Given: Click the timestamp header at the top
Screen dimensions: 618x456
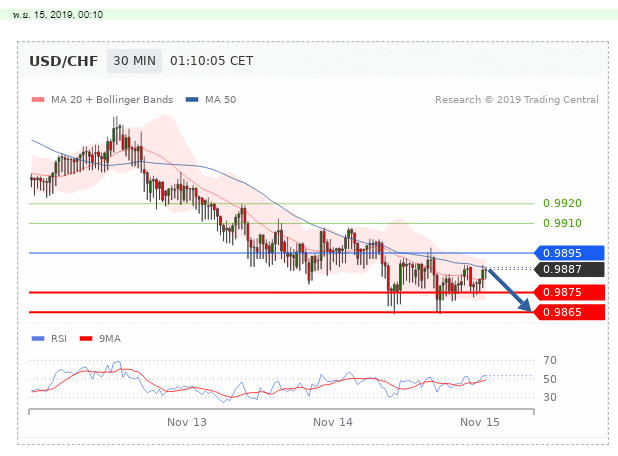Looking at the screenshot, I should point(58,15).
